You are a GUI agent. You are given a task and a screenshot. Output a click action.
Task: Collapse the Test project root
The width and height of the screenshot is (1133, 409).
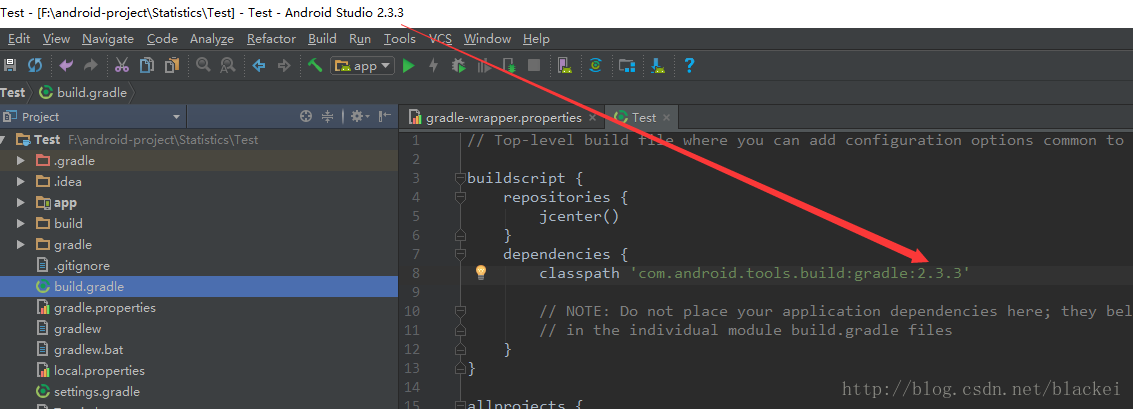4,139
